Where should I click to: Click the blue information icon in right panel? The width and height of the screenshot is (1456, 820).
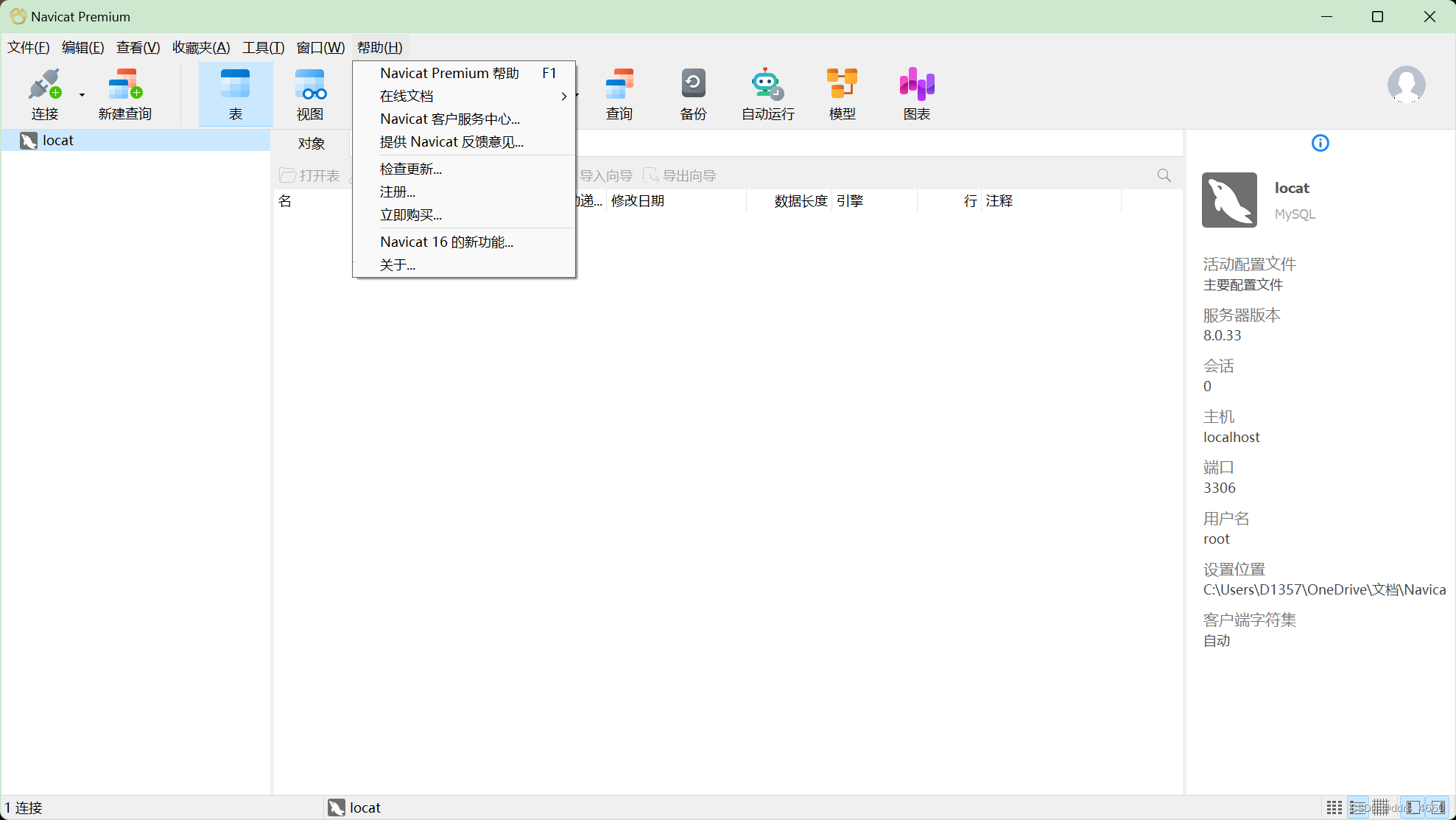1320,143
